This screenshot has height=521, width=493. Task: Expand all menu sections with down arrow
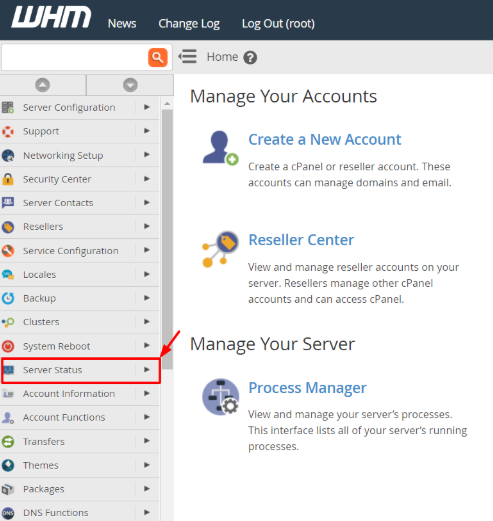tap(130, 85)
